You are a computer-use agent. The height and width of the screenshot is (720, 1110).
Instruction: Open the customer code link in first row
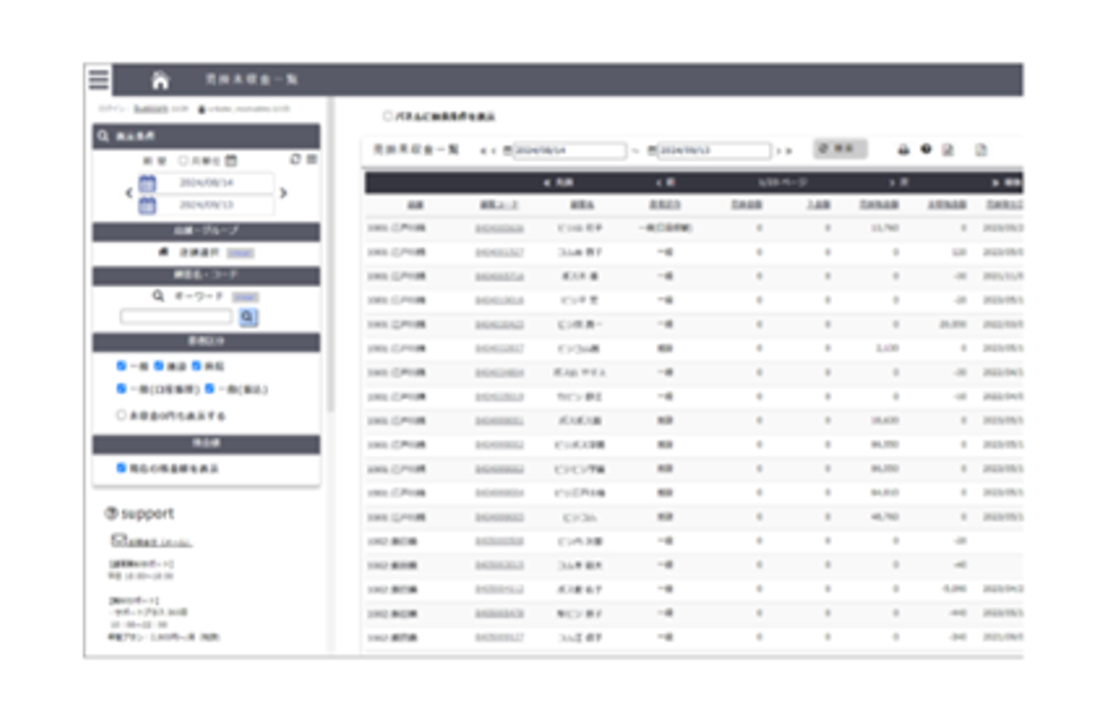(x=499, y=228)
